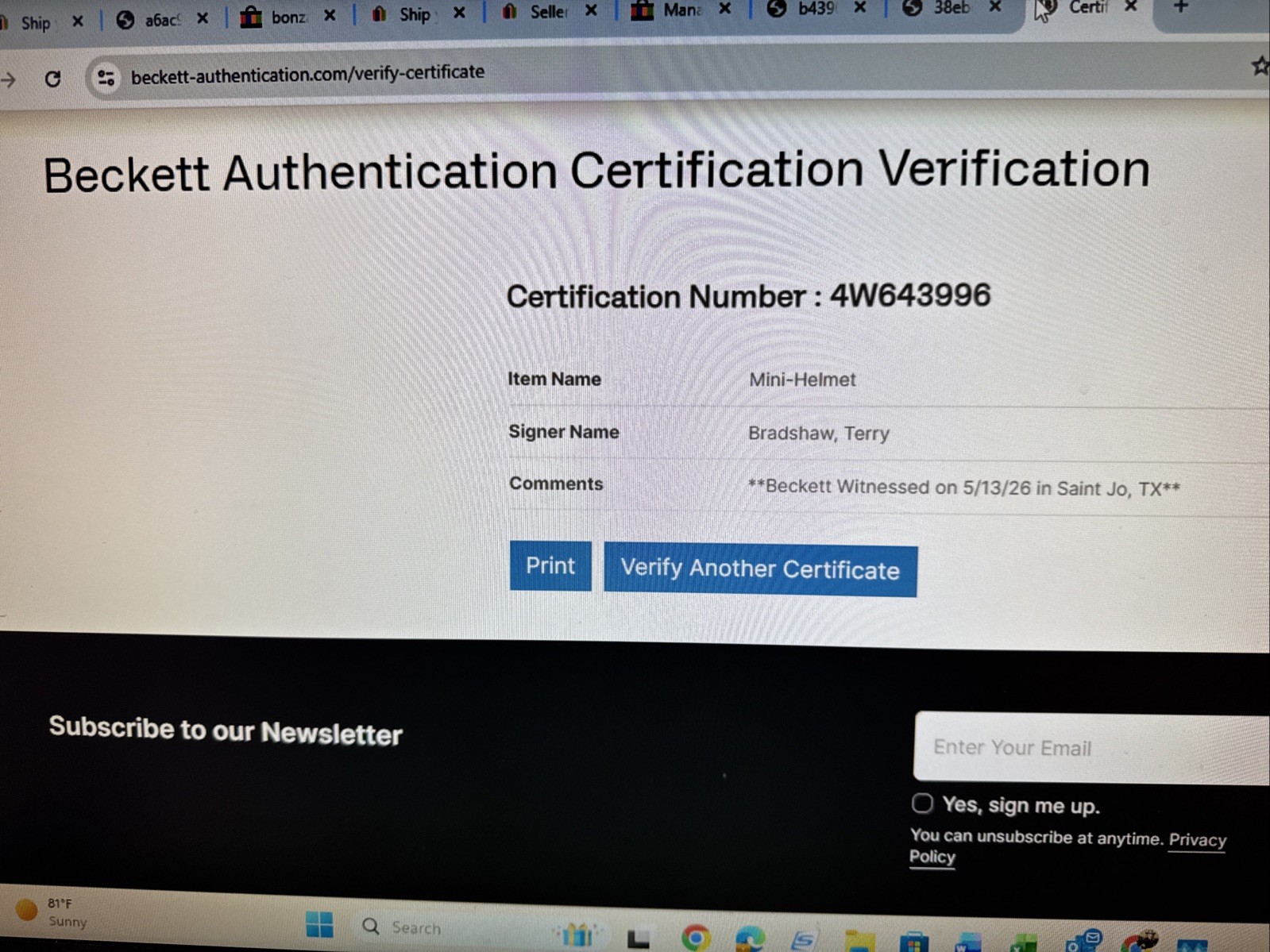Image resolution: width=1270 pixels, height=952 pixels.
Task: Click the "Mini-Helmet" item name value
Action: tap(802, 380)
